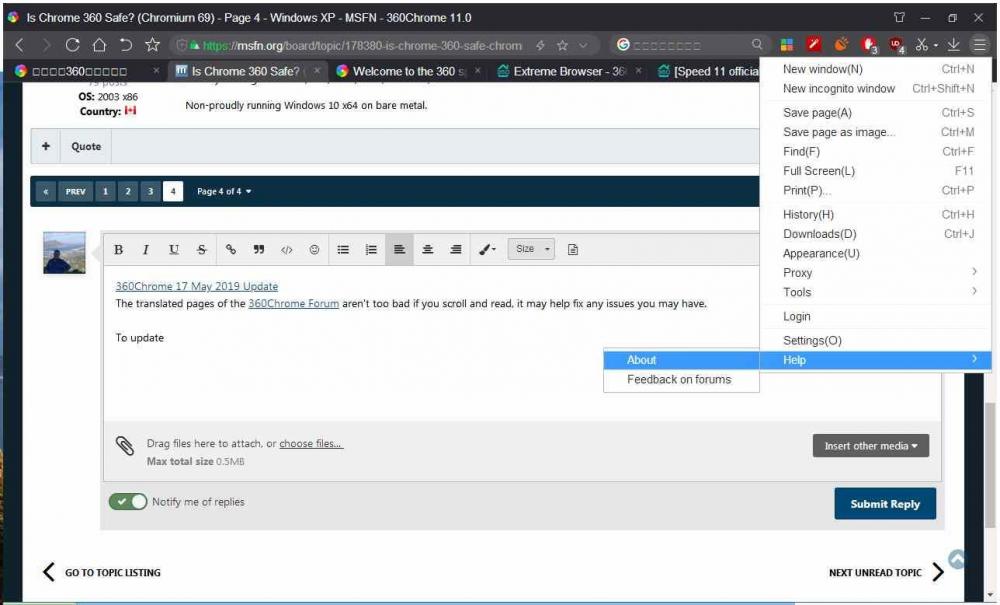The width and height of the screenshot is (1000, 605).
Task: Click the scissors screenshot tool icon
Action: [x=921, y=45]
